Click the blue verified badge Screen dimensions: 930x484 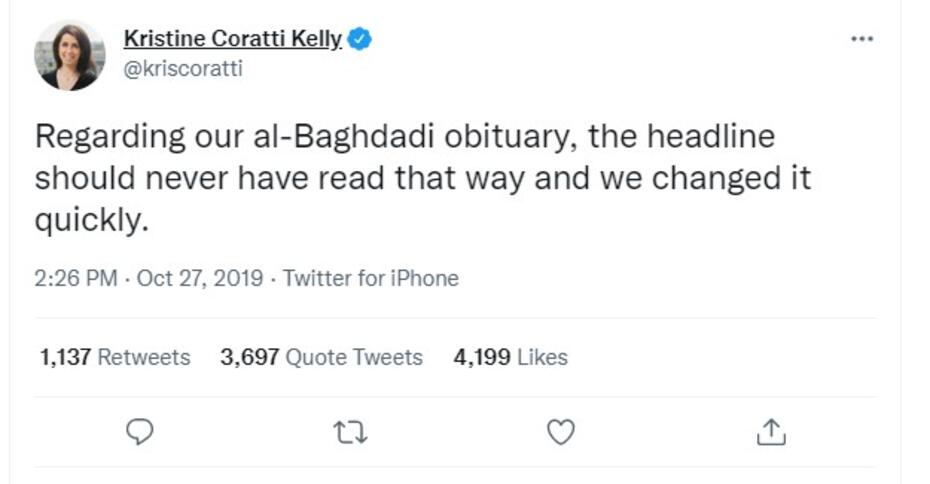pyautogui.click(x=360, y=39)
